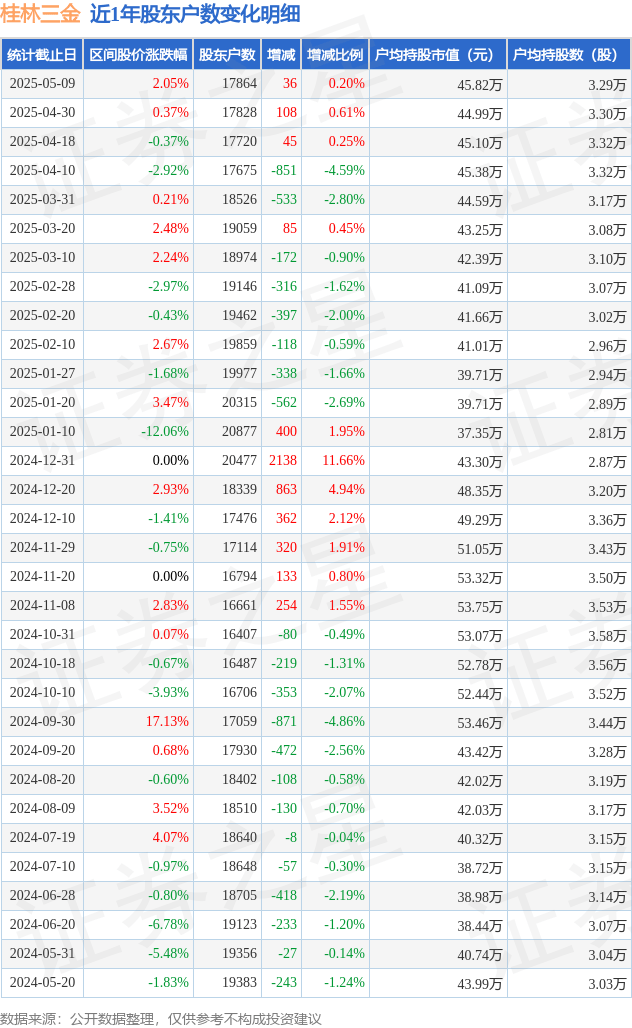
Task: Select the 3.58万 average shares cell
Action: (x=607, y=635)
